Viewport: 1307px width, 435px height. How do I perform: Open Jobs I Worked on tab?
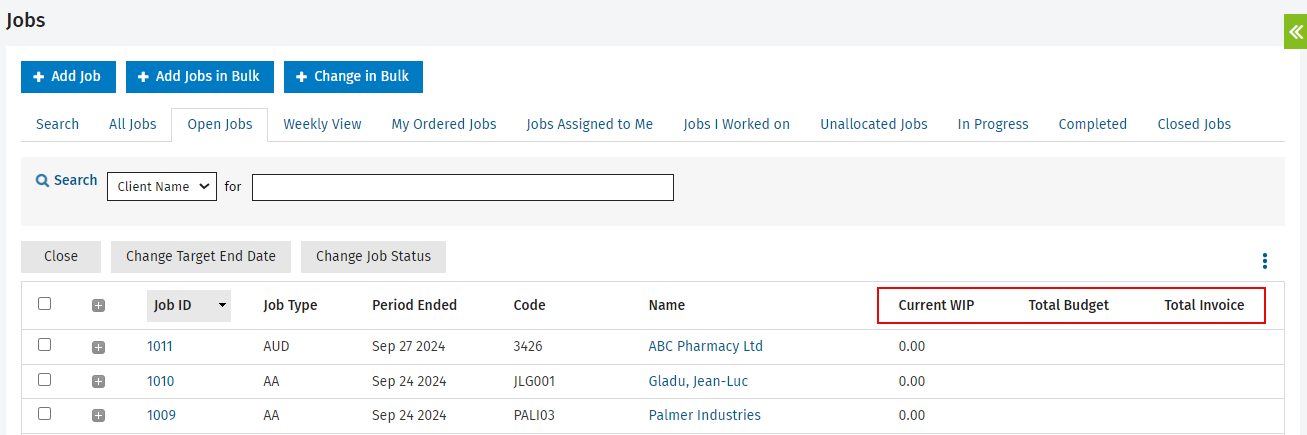click(x=737, y=125)
